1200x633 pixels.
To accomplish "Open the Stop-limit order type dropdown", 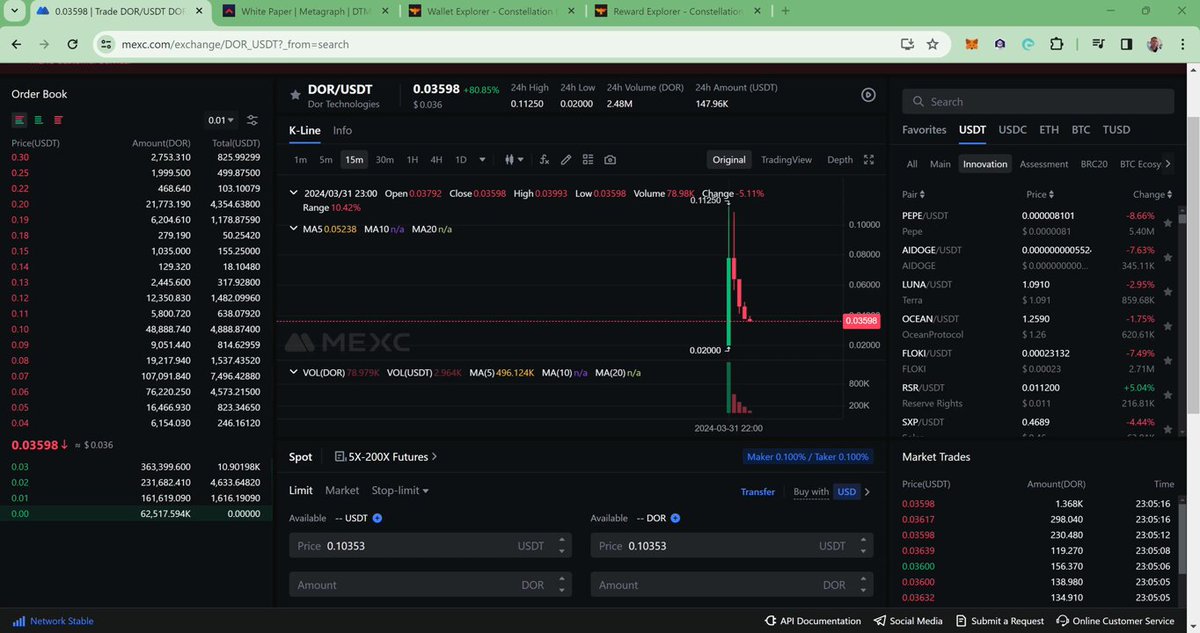I will coord(400,491).
